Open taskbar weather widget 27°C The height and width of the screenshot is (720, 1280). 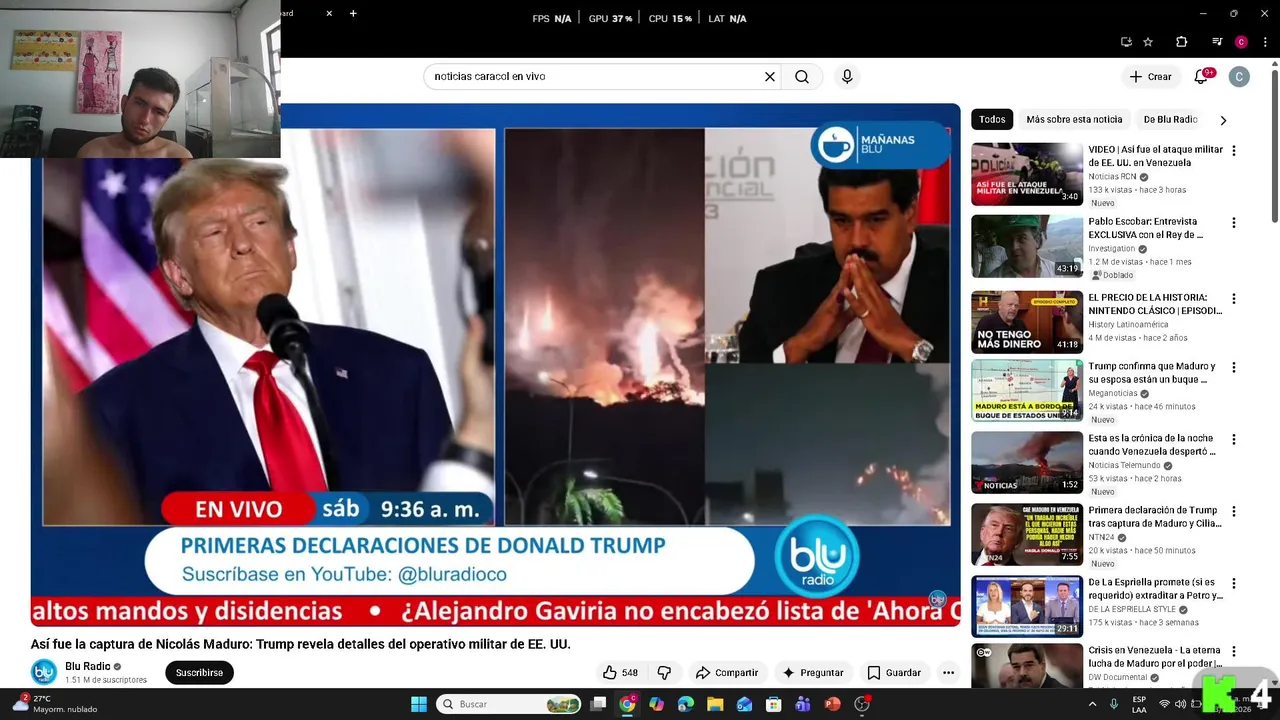55,704
